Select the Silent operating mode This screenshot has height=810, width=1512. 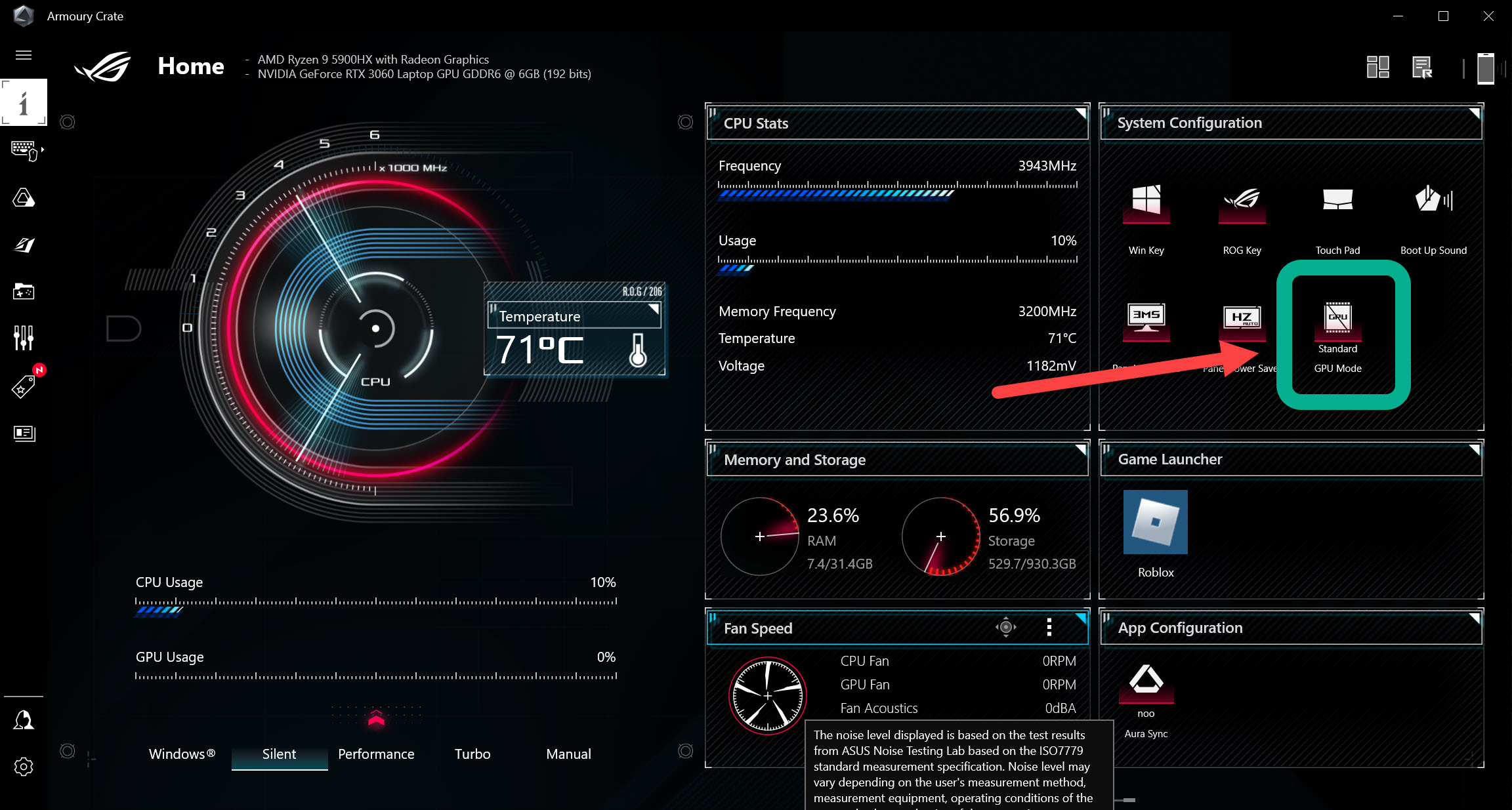point(280,754)
